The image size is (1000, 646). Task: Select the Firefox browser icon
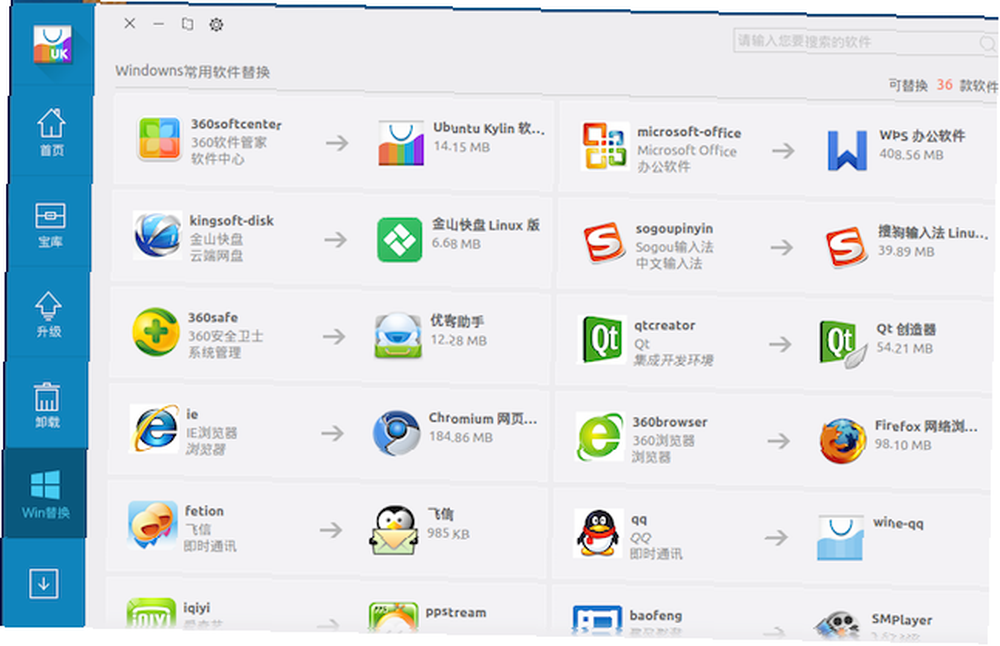[842, 441]
